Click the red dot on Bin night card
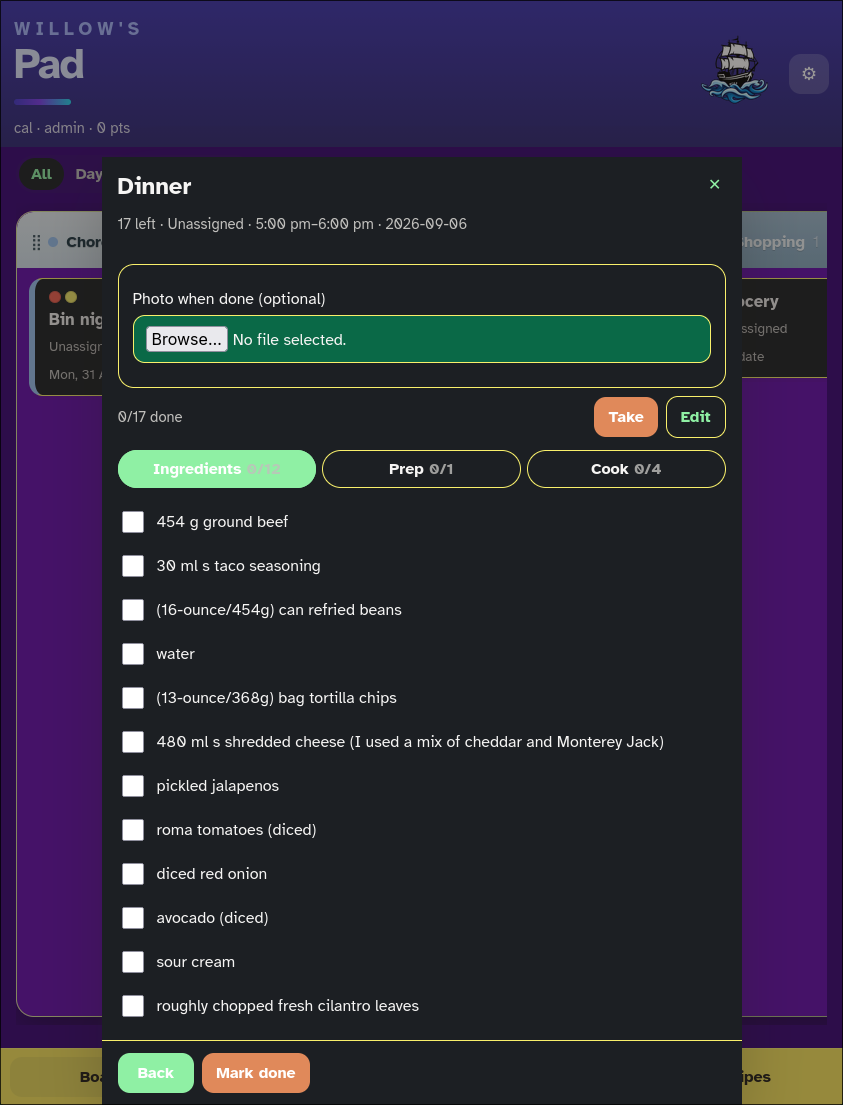843x1105 pixels. click(x=55, y=297)
